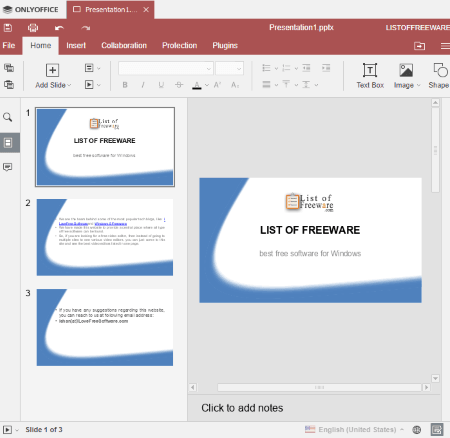Switch to the Protection tab

179,46
